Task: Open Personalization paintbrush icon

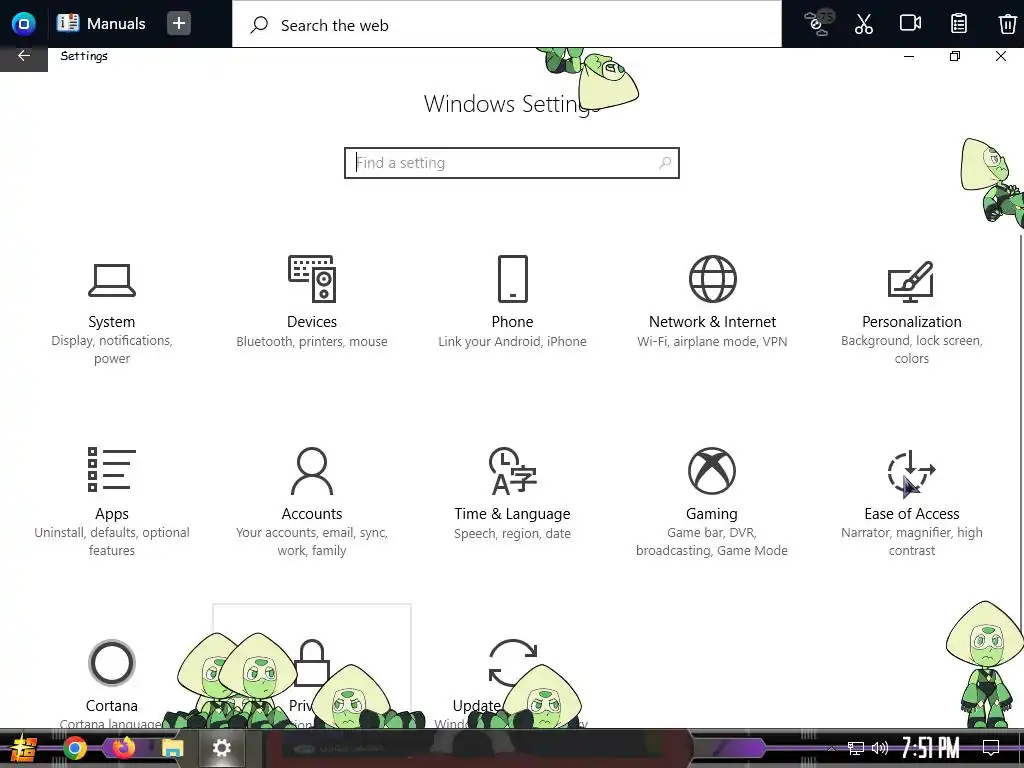Action: pyautogui.click(x=911, y=281)
